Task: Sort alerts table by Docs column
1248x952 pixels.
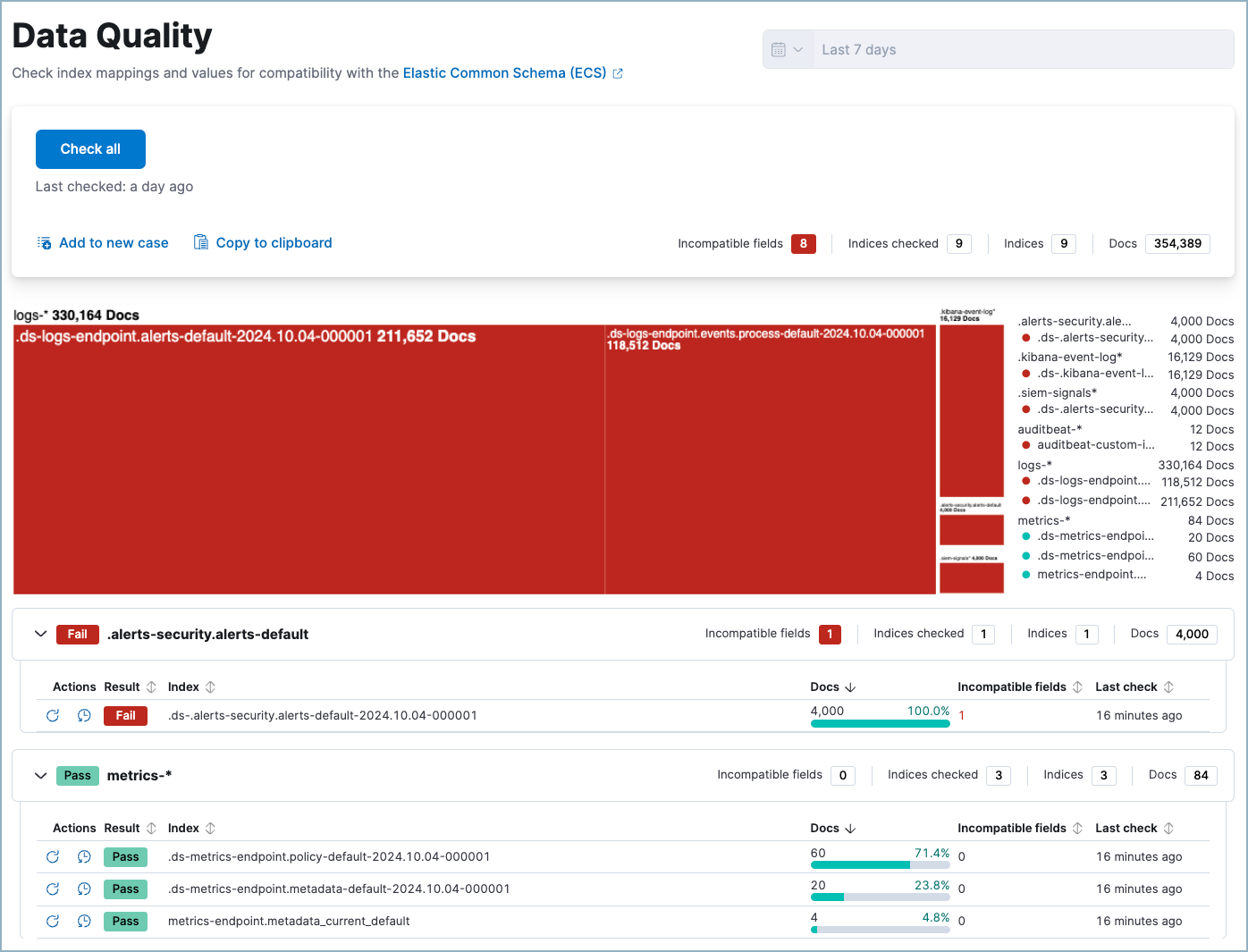Action: pyautogui.click(x=832, y=687)
